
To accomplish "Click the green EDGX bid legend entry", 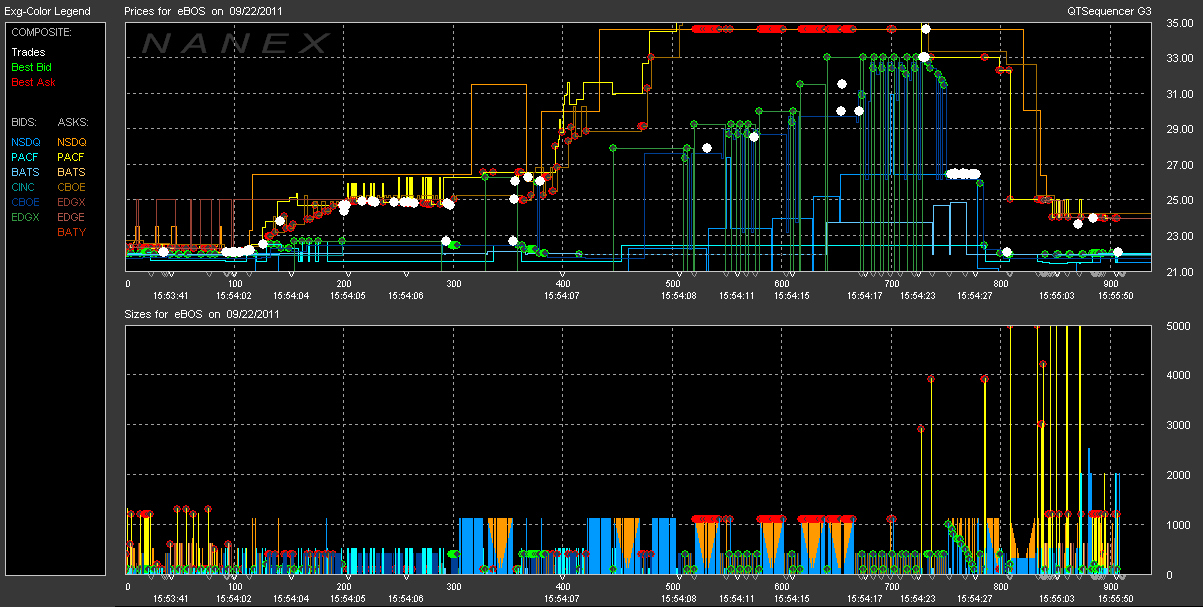I will (27, 217).
